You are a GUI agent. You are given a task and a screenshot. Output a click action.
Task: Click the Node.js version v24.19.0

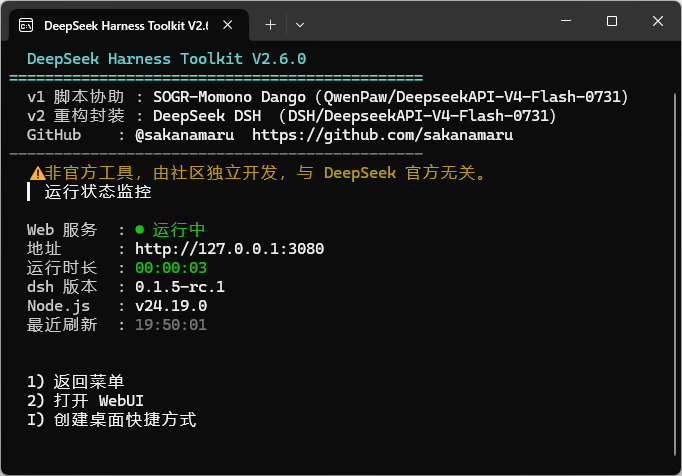coord(171,306)
